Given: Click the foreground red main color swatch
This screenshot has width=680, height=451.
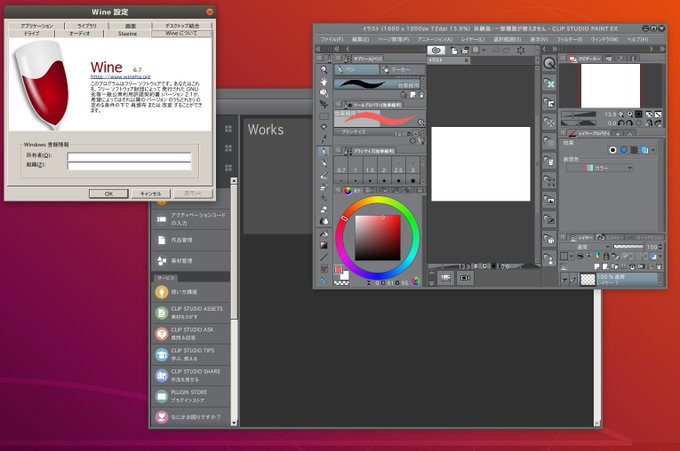Looking at the screenshot, I should click(x=338, y=269).
